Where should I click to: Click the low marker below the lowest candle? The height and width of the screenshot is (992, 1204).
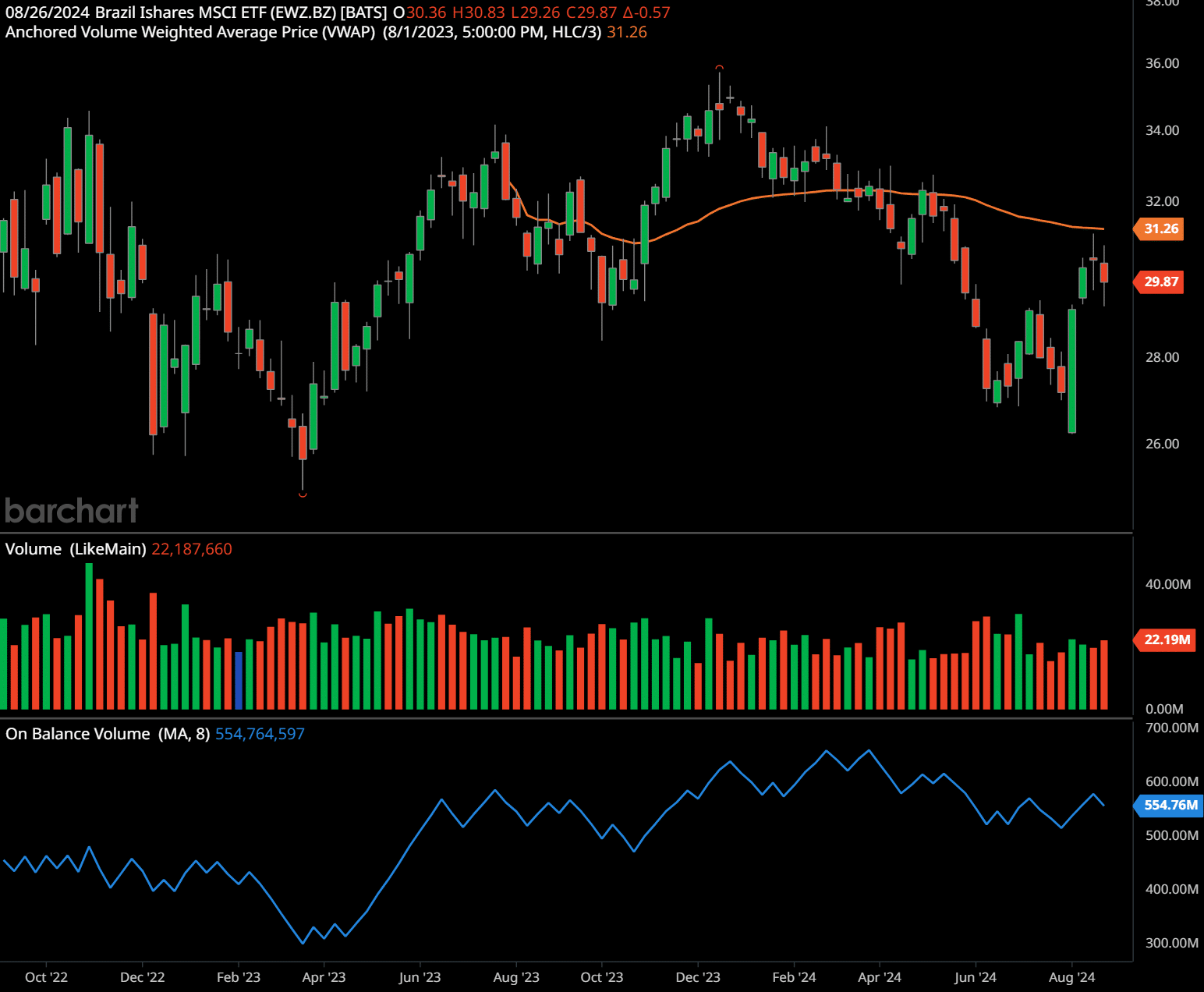pos(303,494)
